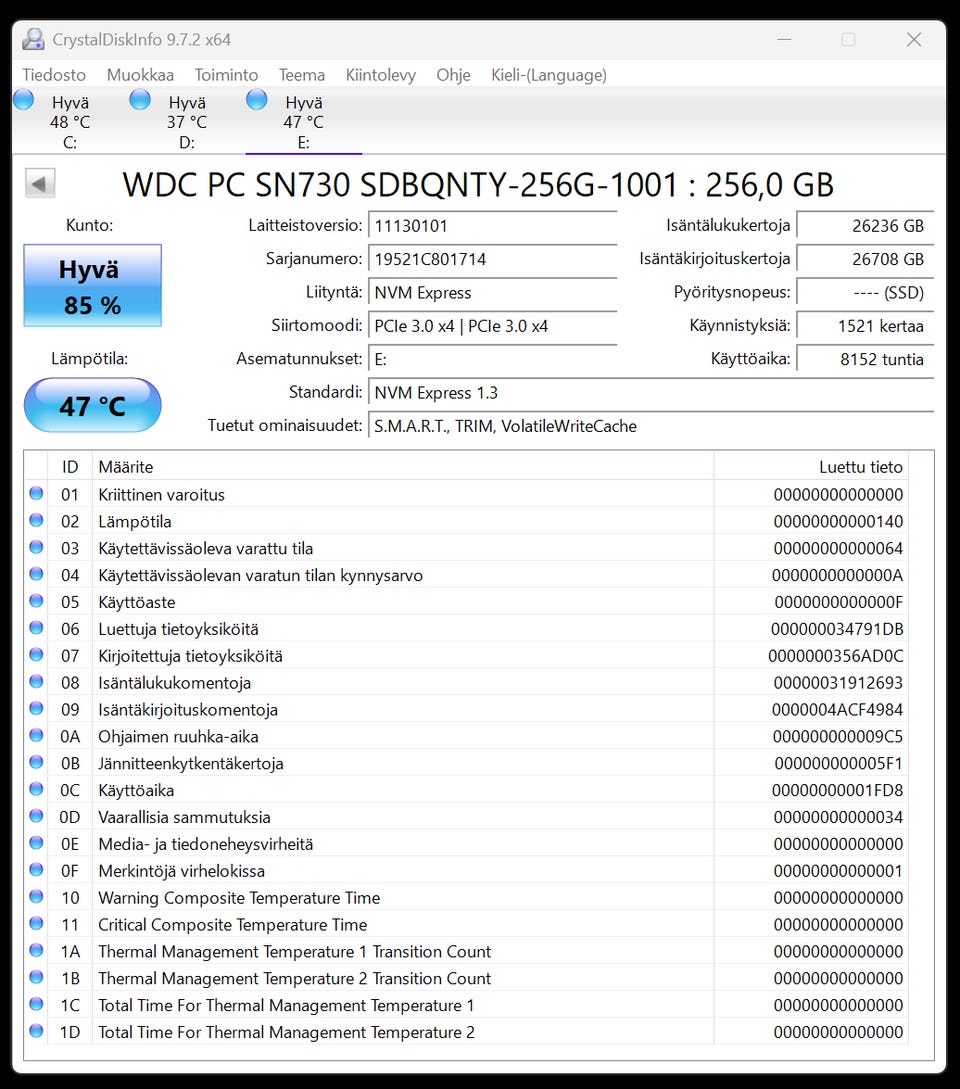Click status orb for 02 Lämpötila row
Screen dimensions: 960x1089
(x=36, y=520)
